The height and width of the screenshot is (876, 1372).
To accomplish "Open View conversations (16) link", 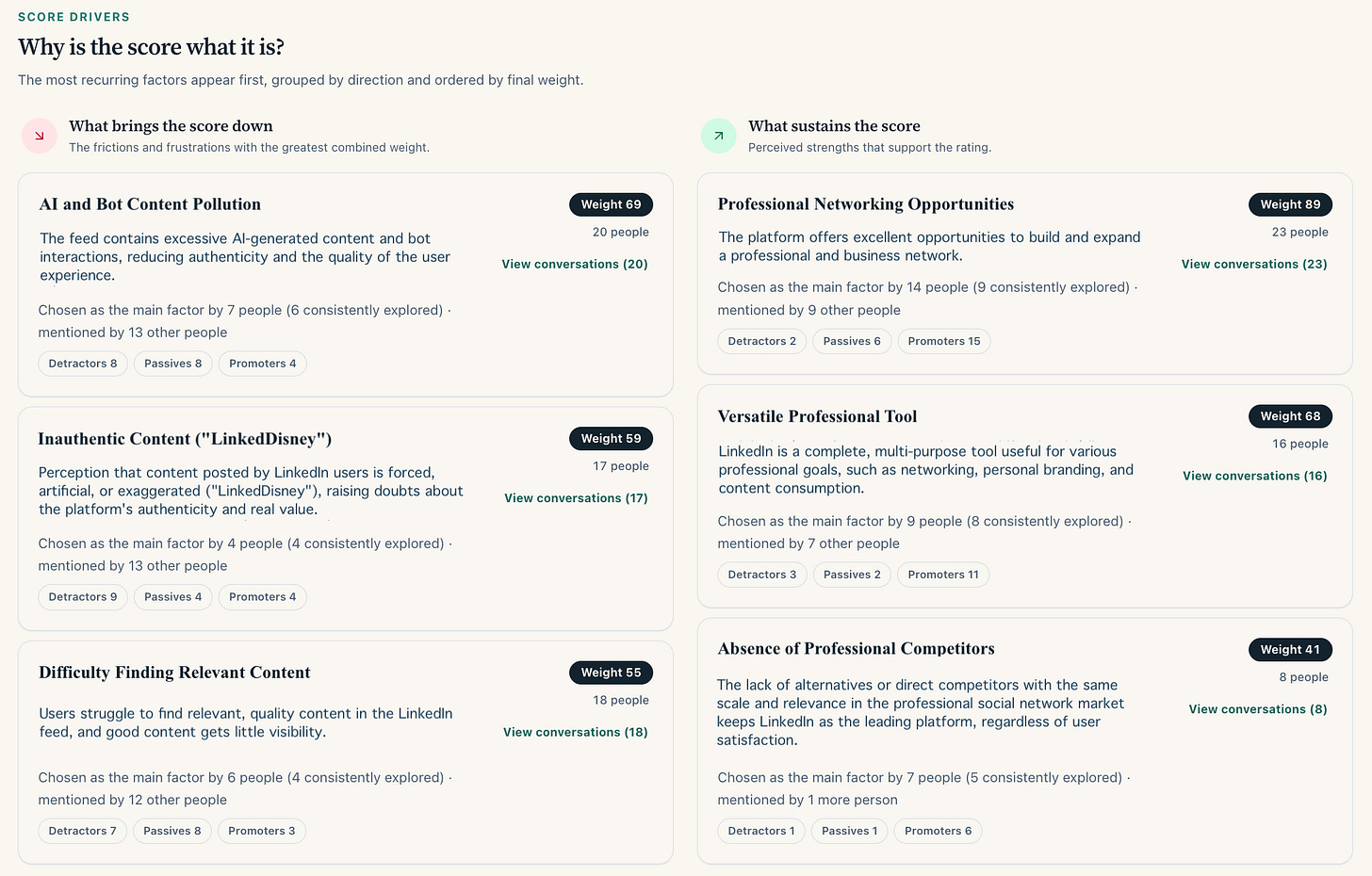I will click(x=1255, y=476).
